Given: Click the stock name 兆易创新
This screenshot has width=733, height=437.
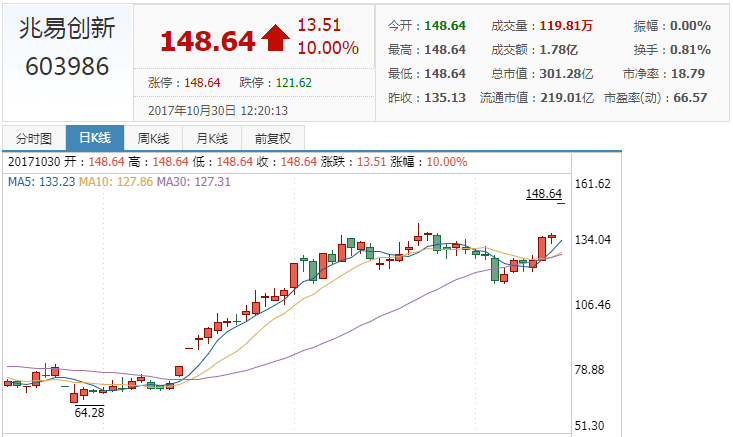Looking at the screenshot, I should [67, 29].
